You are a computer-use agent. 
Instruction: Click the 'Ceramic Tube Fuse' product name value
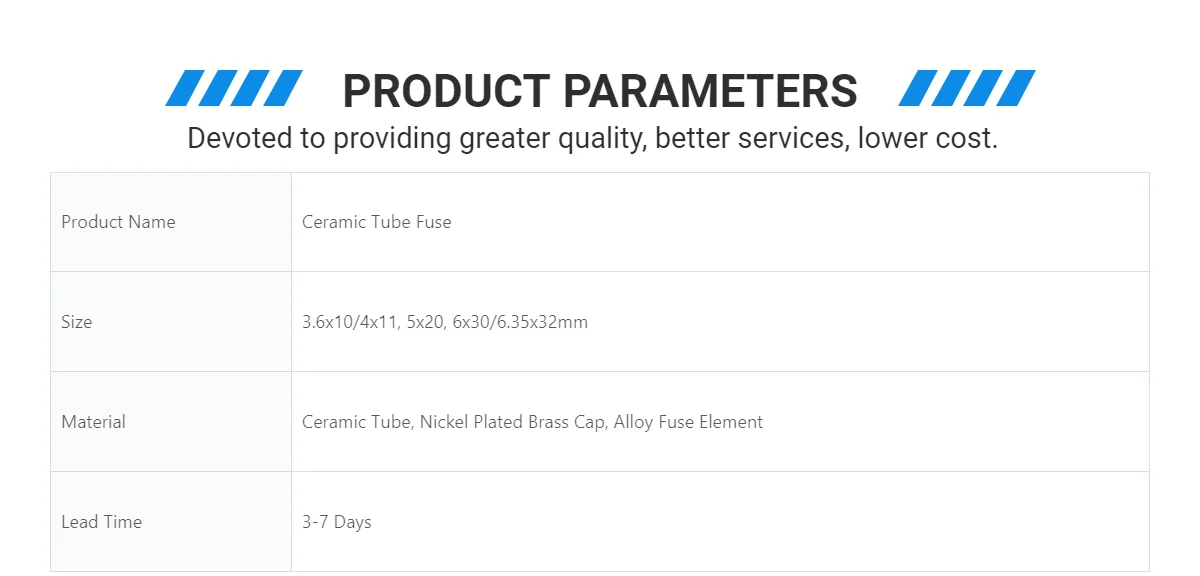pyautogui.click(x=377, y=222)
